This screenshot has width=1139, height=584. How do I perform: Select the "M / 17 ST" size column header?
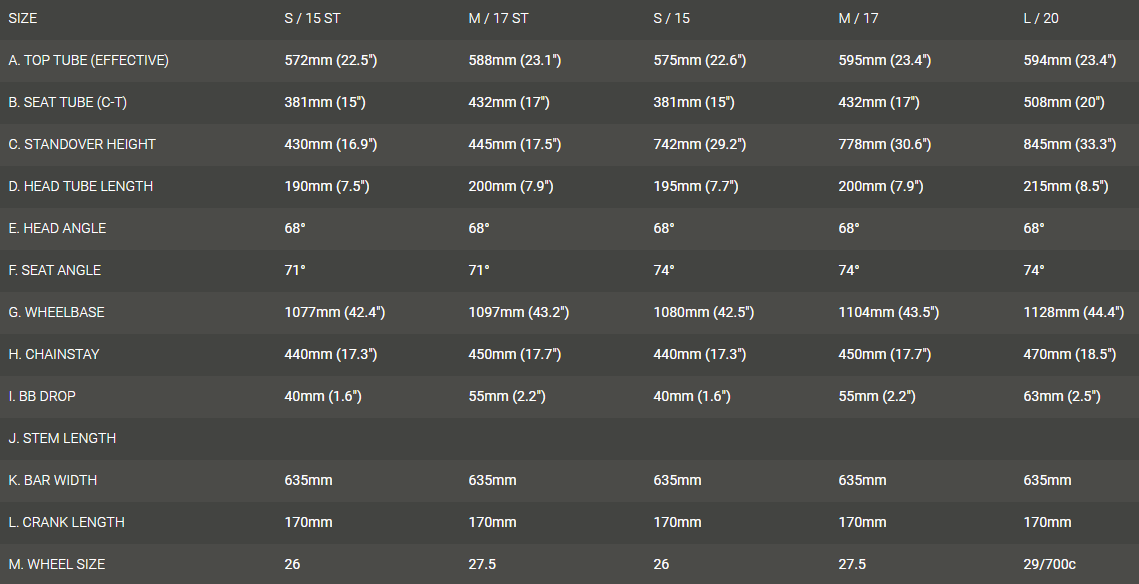[x=499, y=18]
